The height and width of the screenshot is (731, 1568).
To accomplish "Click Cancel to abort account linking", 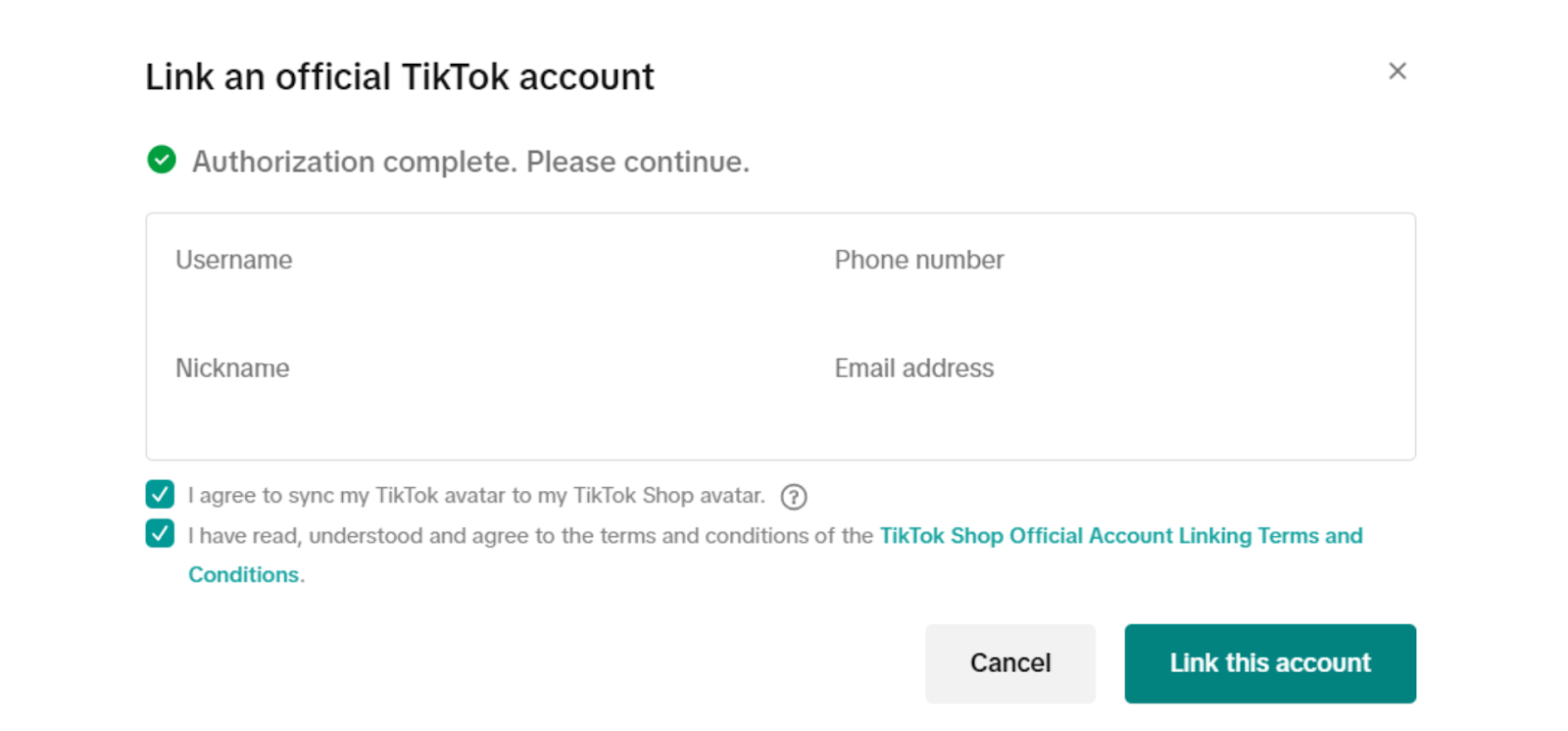I will tap(1010, 662).
